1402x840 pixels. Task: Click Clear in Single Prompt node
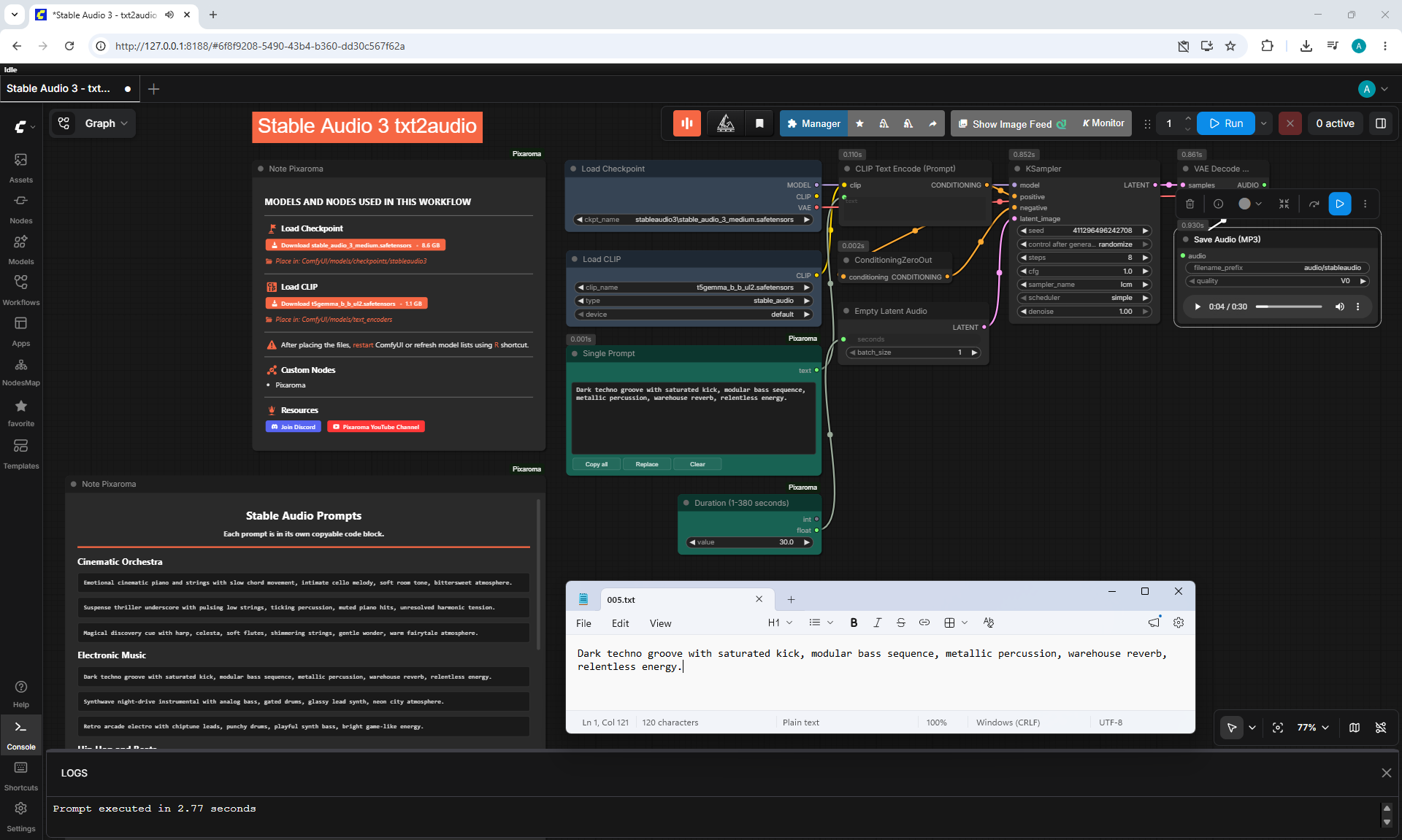pyautogui.click(x=697, y=464)
